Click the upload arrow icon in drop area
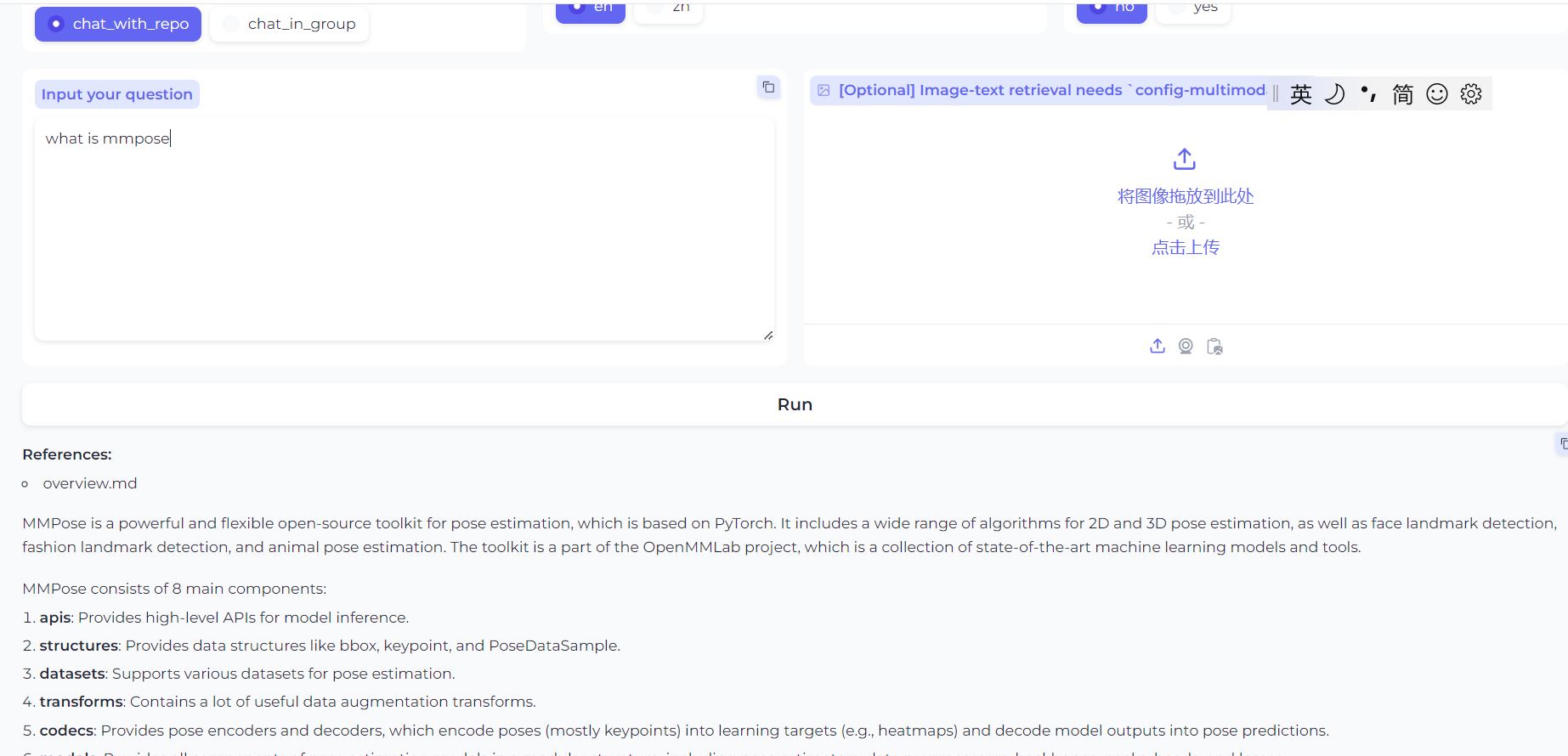This screenshot has height=756, width=1568. pyautogui.click(x=1185, y=159)
